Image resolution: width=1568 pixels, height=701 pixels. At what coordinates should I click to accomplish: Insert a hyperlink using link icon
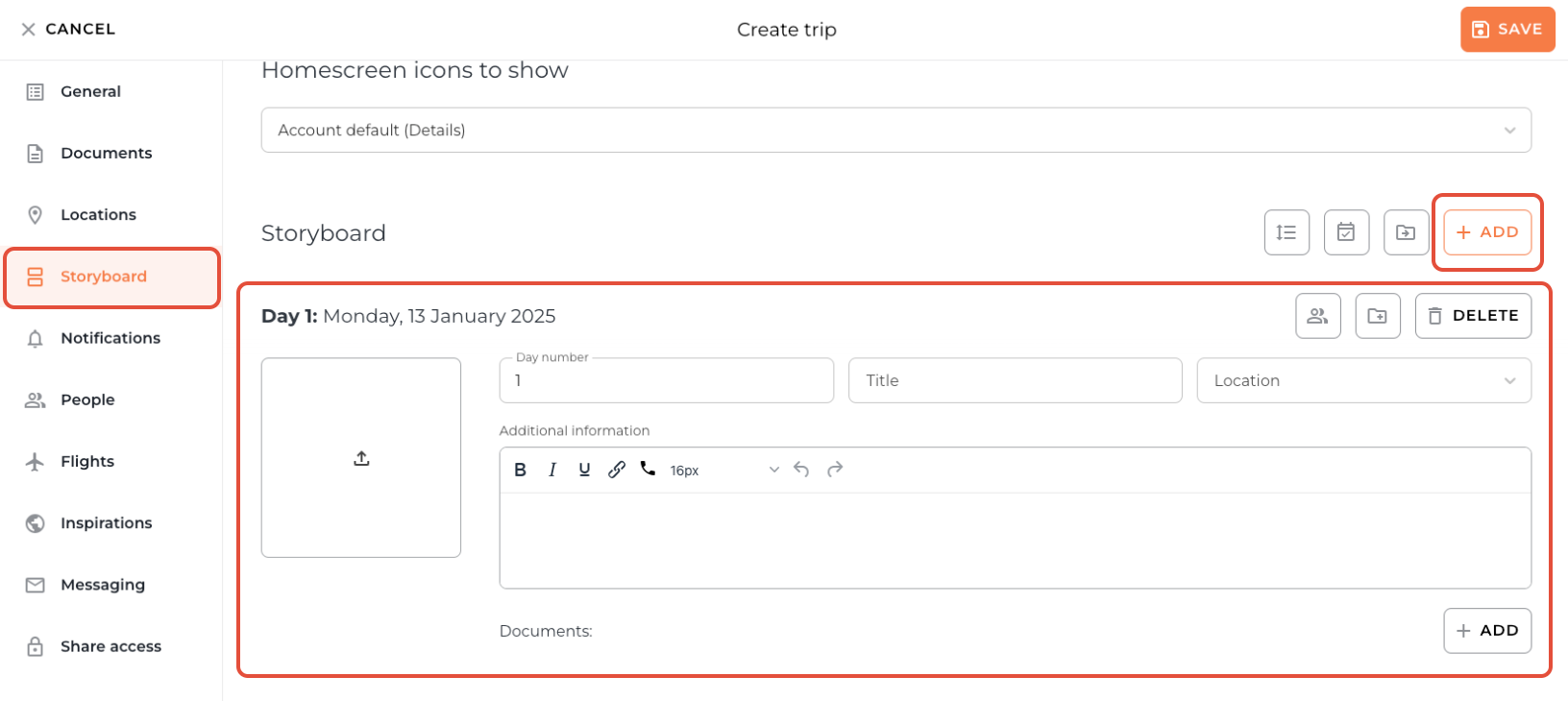click(x=617, y=470)
